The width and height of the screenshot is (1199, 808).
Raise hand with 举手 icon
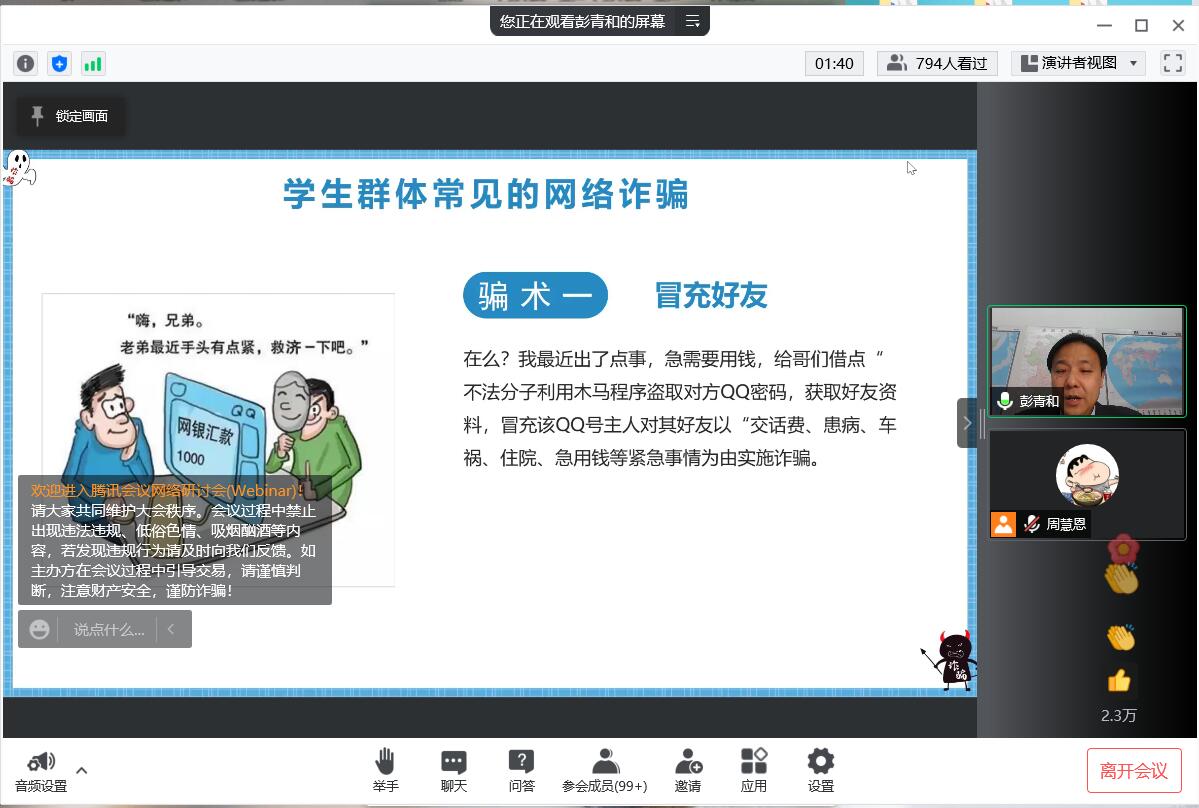385,770
